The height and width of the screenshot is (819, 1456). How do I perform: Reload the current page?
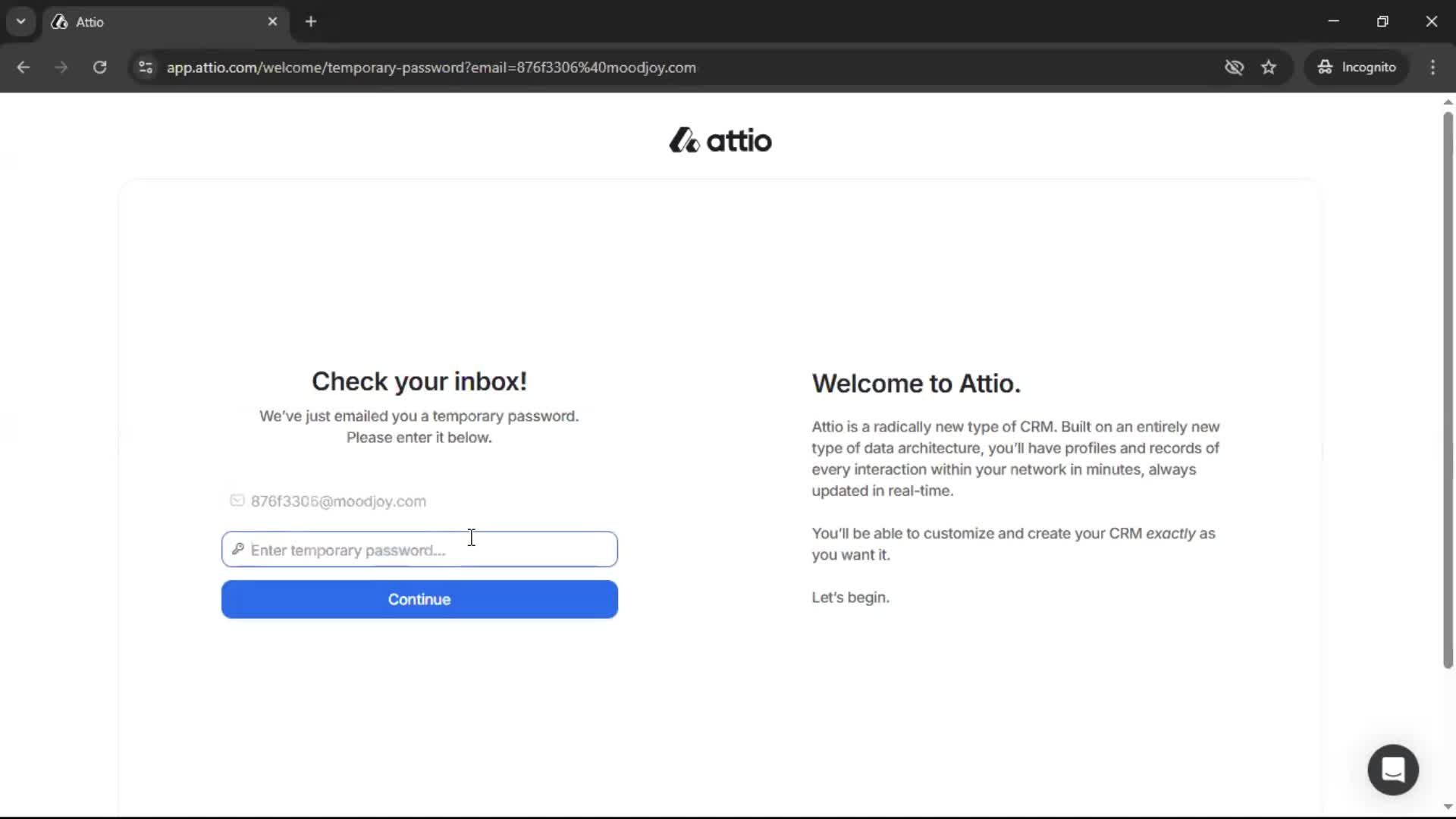click(x=99, y=67)
